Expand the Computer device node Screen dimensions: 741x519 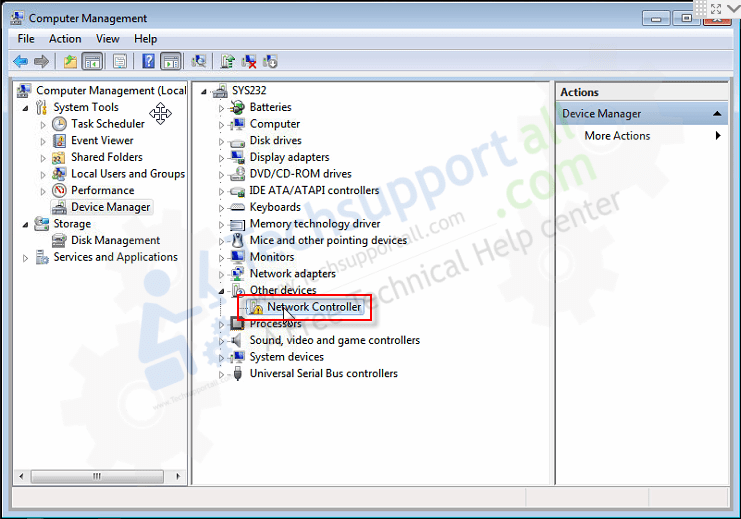(221, 125)
